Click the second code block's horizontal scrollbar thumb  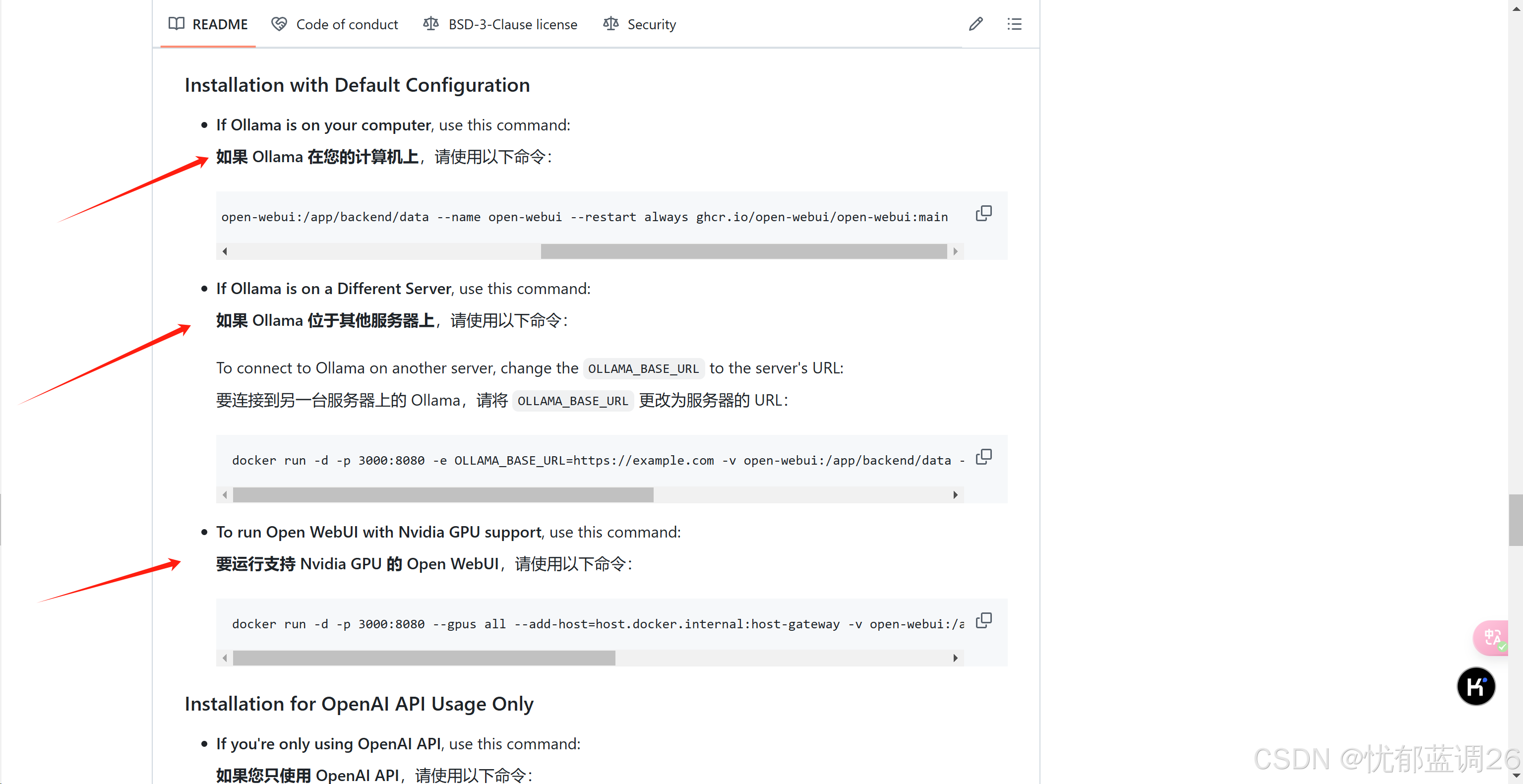tap(443, 495)
